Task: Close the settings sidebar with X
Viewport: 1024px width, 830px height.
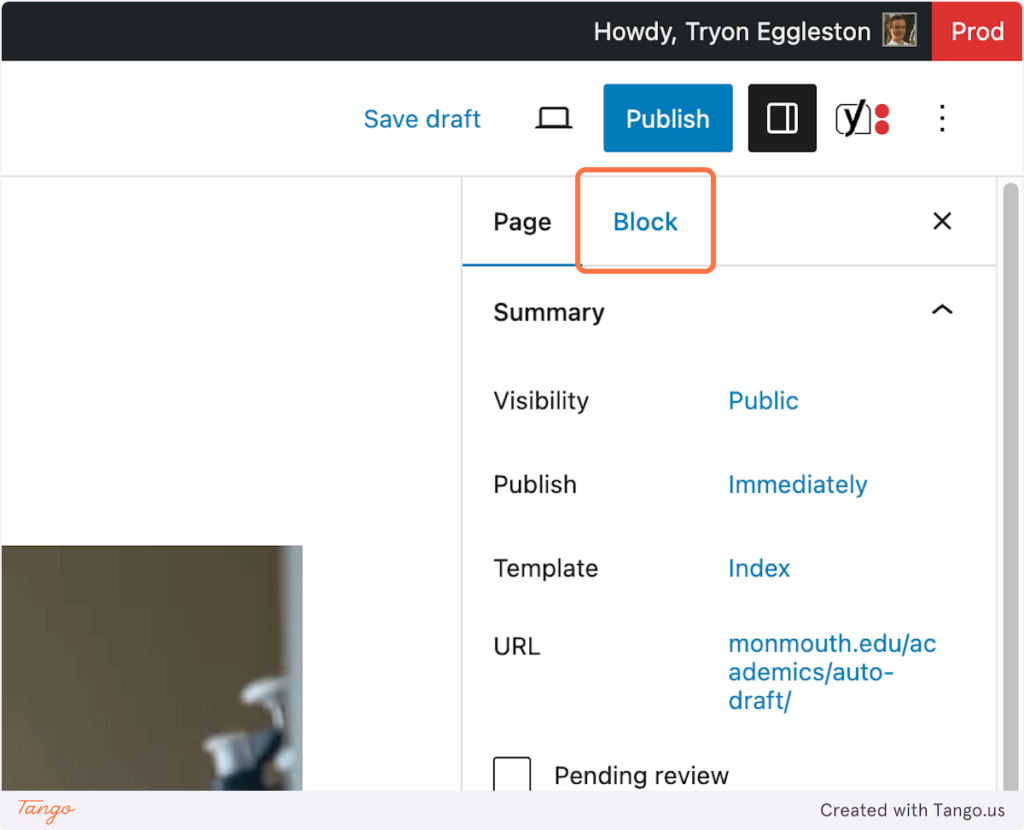Action: (x=941, y=221)
